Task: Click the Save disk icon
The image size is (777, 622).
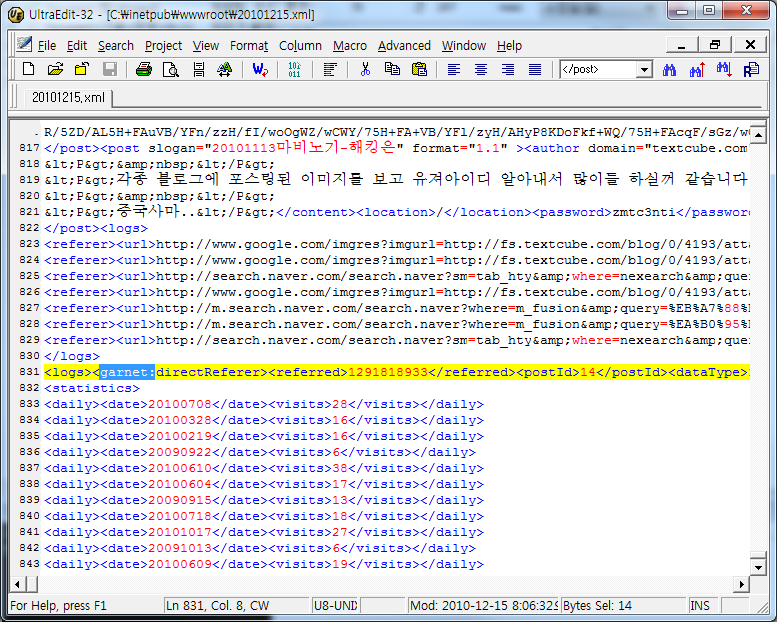Action: coord(109,69)
